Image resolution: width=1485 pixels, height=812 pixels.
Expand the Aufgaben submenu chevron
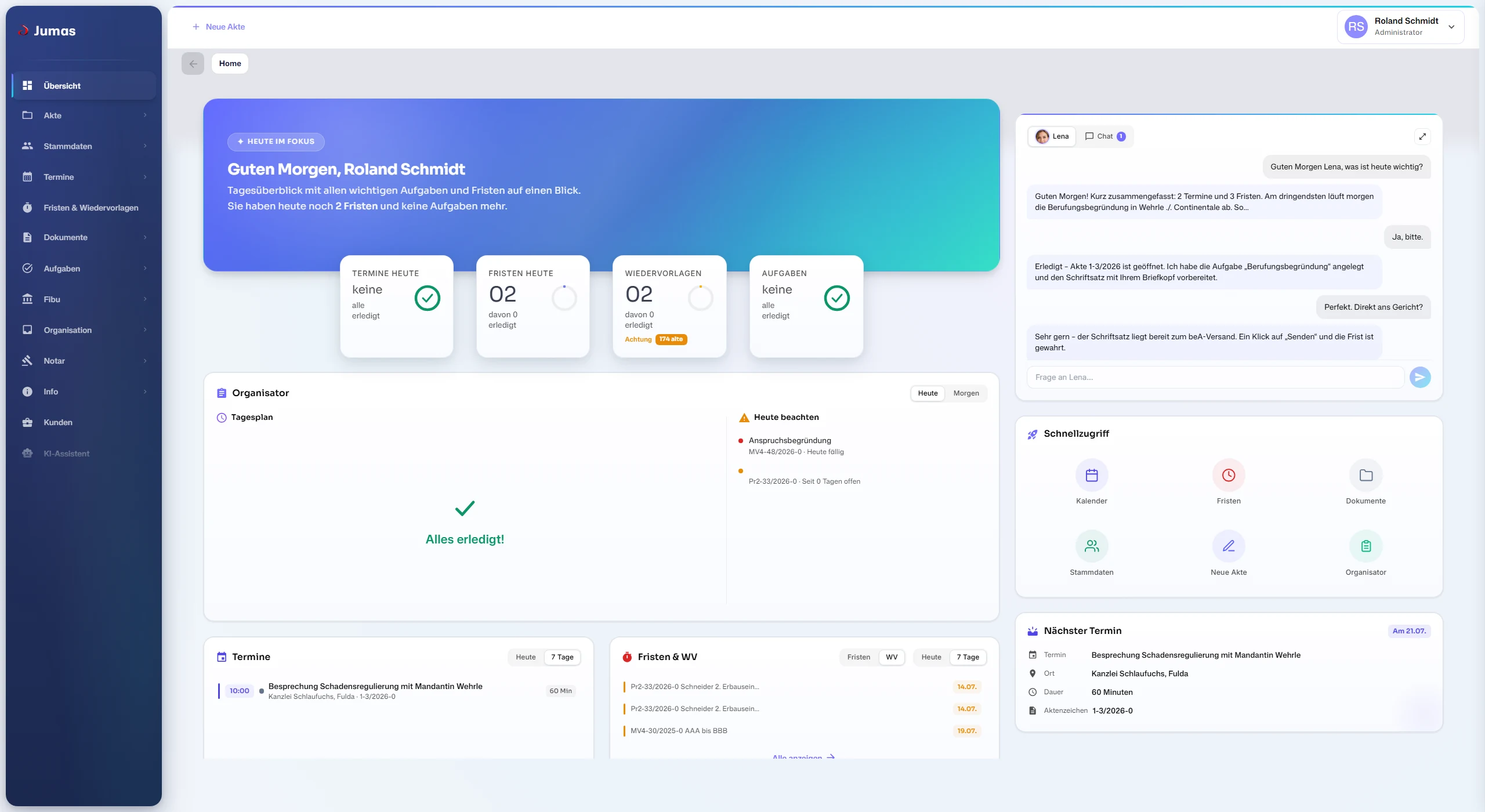click(x=145, y=269)
